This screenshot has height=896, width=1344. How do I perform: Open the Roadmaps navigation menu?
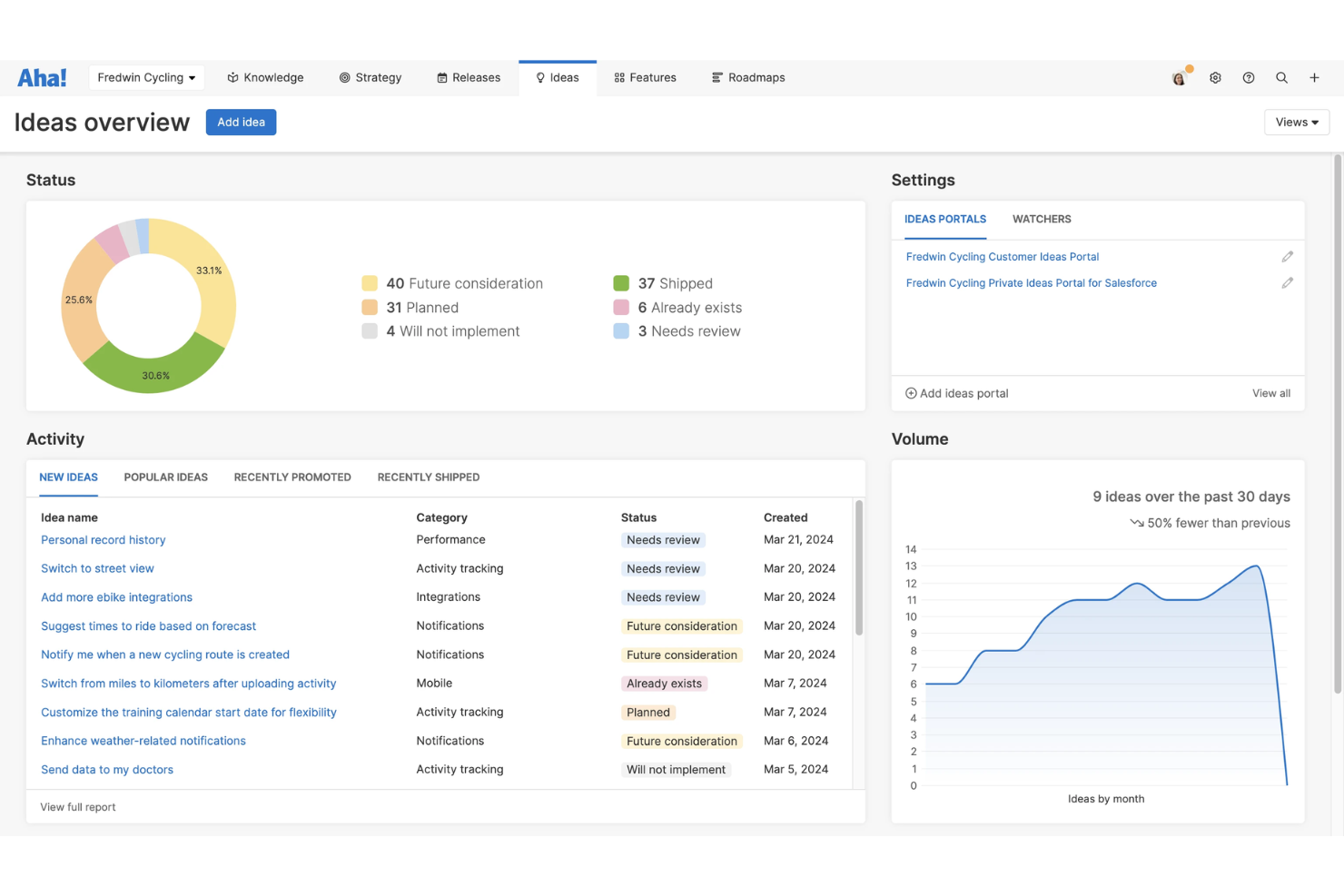tap(748, 78)
